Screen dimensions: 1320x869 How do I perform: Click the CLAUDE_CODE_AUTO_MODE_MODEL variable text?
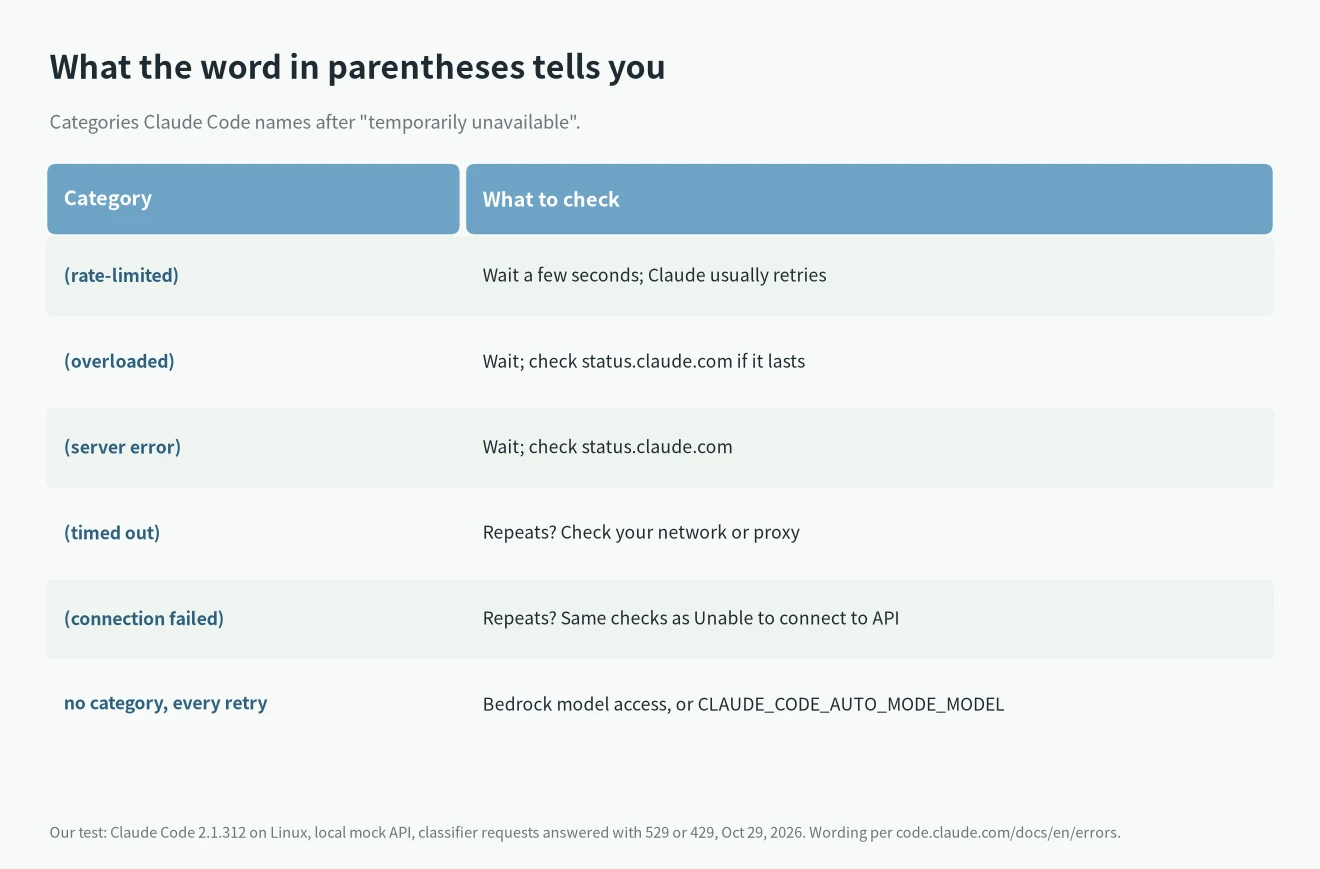click(x=851, y=704)
